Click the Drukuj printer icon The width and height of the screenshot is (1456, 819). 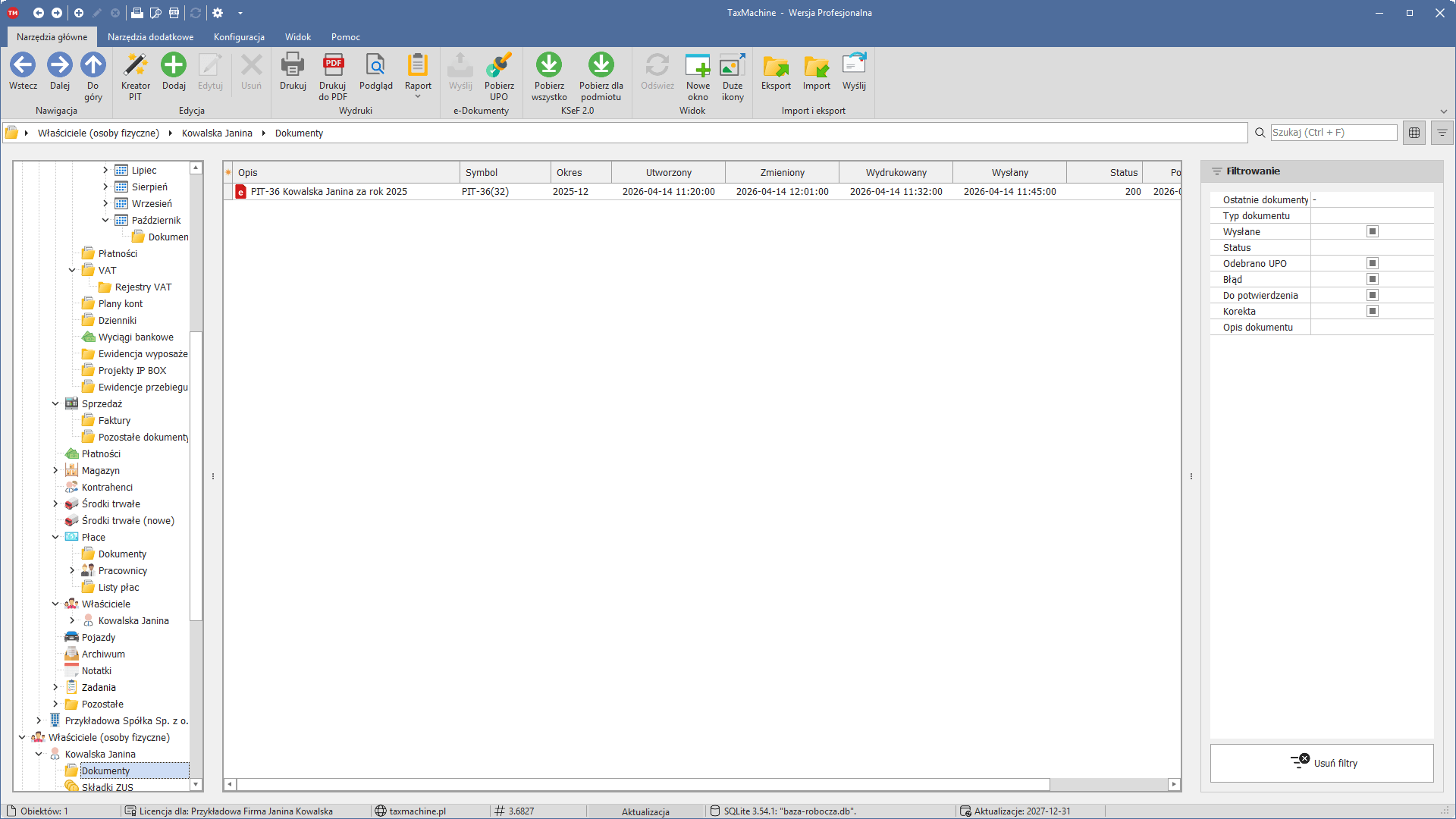tap(293, 65)
